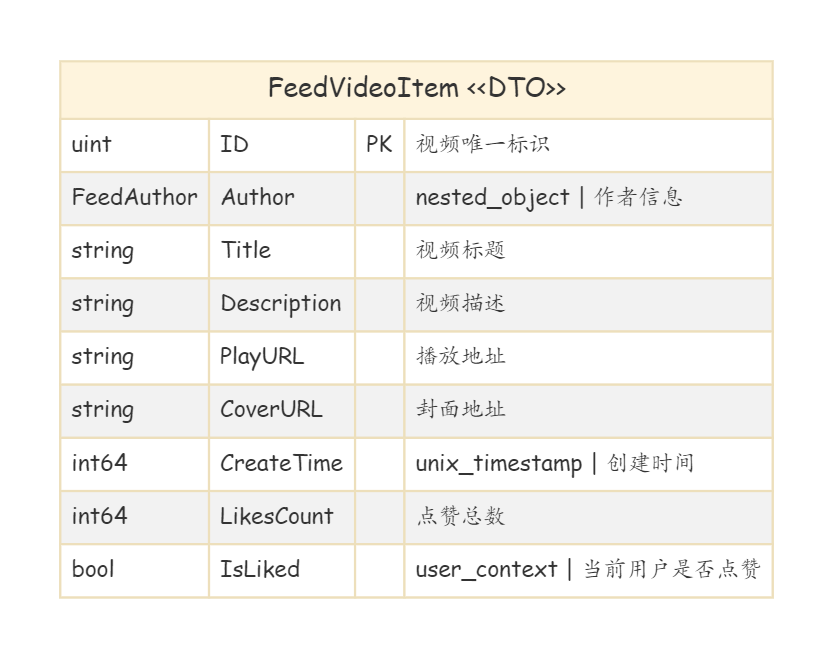Viewport: 835px width, 647px height.
Task: Click the PK key marker
Action: tap(379, 144)
